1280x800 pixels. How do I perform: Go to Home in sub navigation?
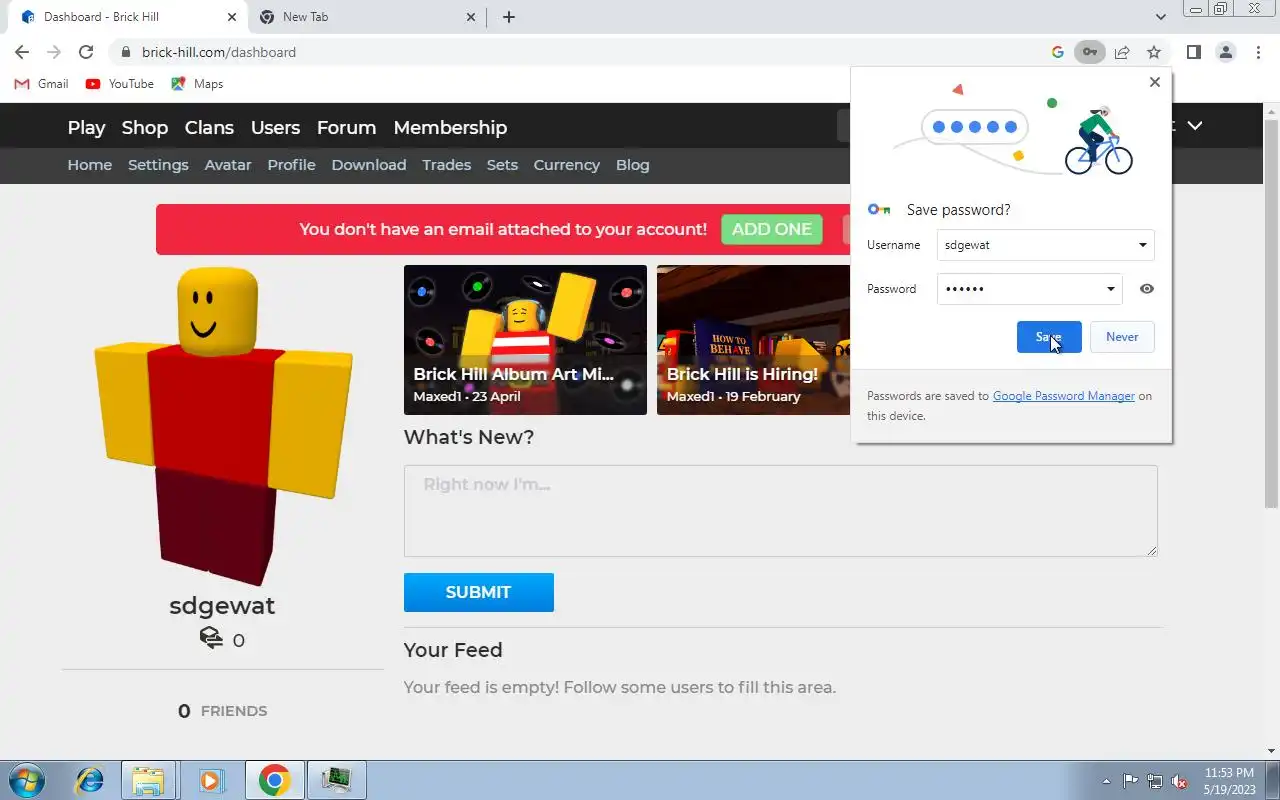pos(90,165)
